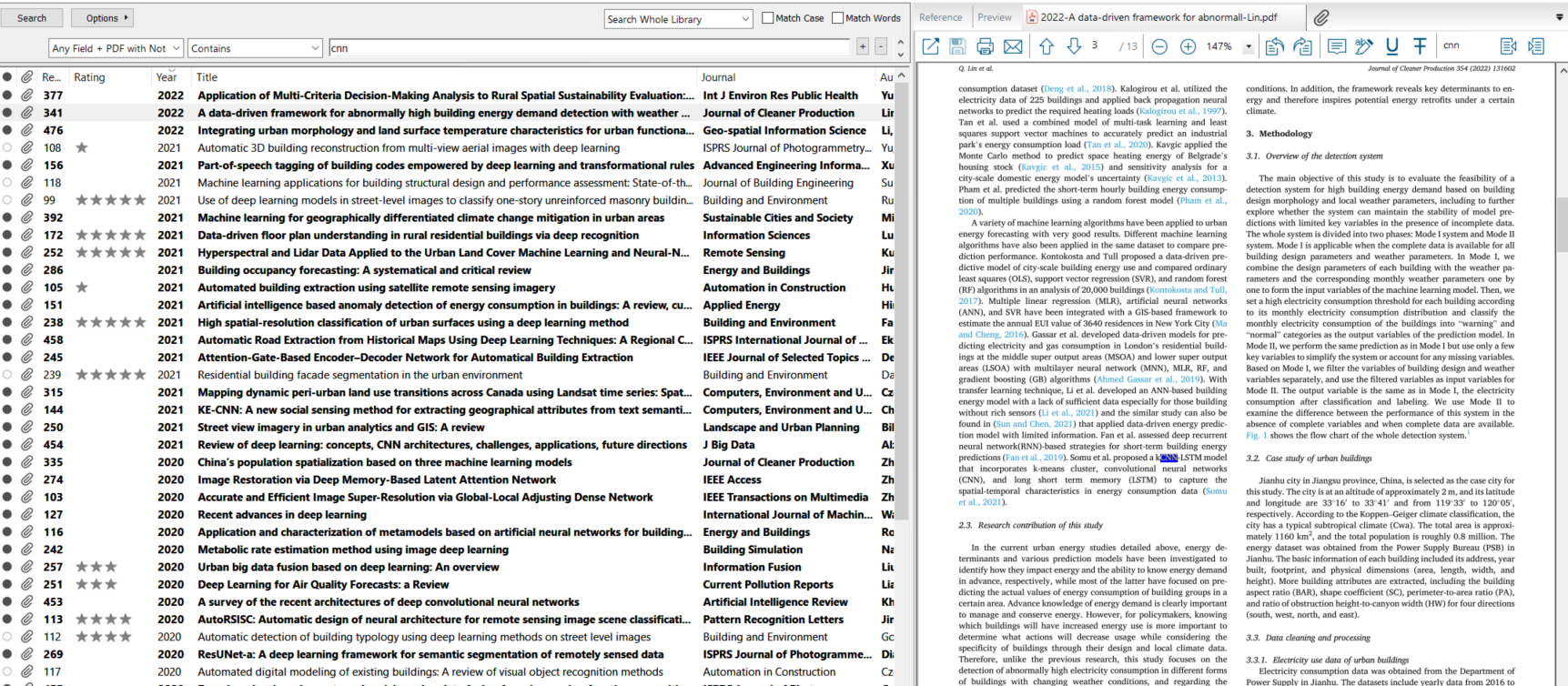1568x686 pixels.
Task: Open the Search Whole Library dropdown
Action: (x=678, y=19)
